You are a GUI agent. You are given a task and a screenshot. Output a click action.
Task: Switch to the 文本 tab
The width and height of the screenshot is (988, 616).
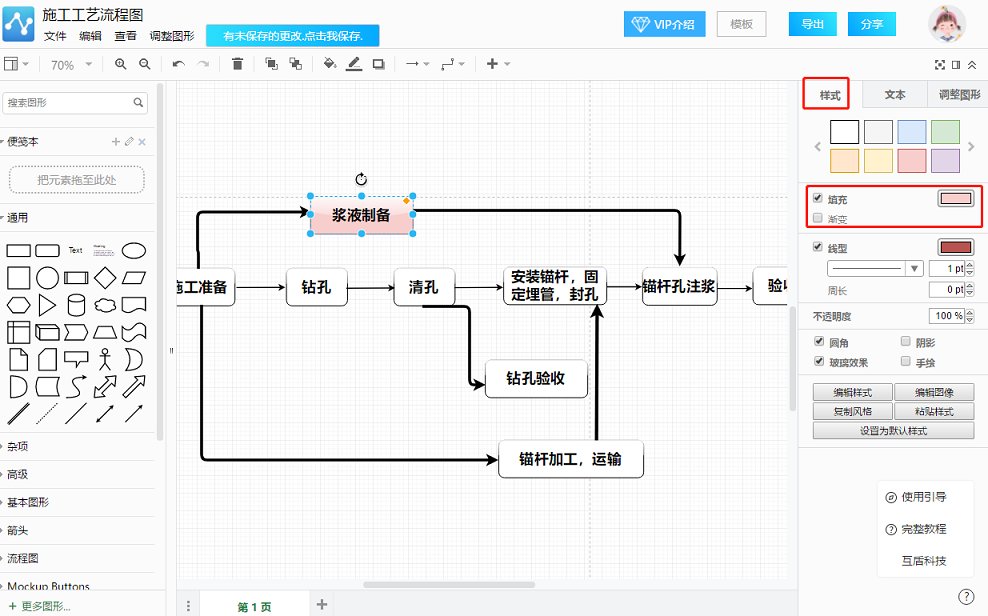tap(894, 94)
